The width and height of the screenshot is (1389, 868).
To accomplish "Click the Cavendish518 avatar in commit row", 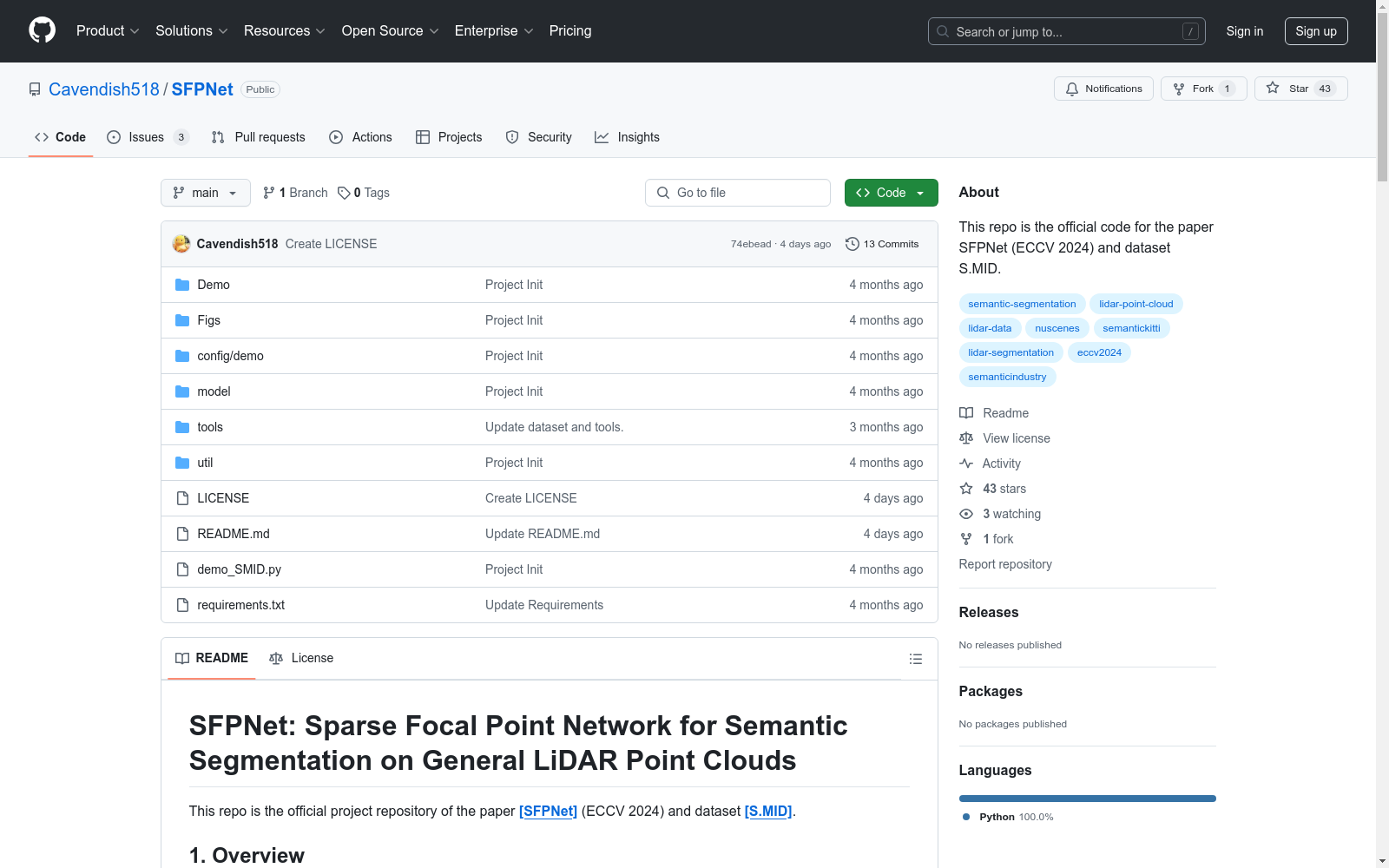I will 181,244.
